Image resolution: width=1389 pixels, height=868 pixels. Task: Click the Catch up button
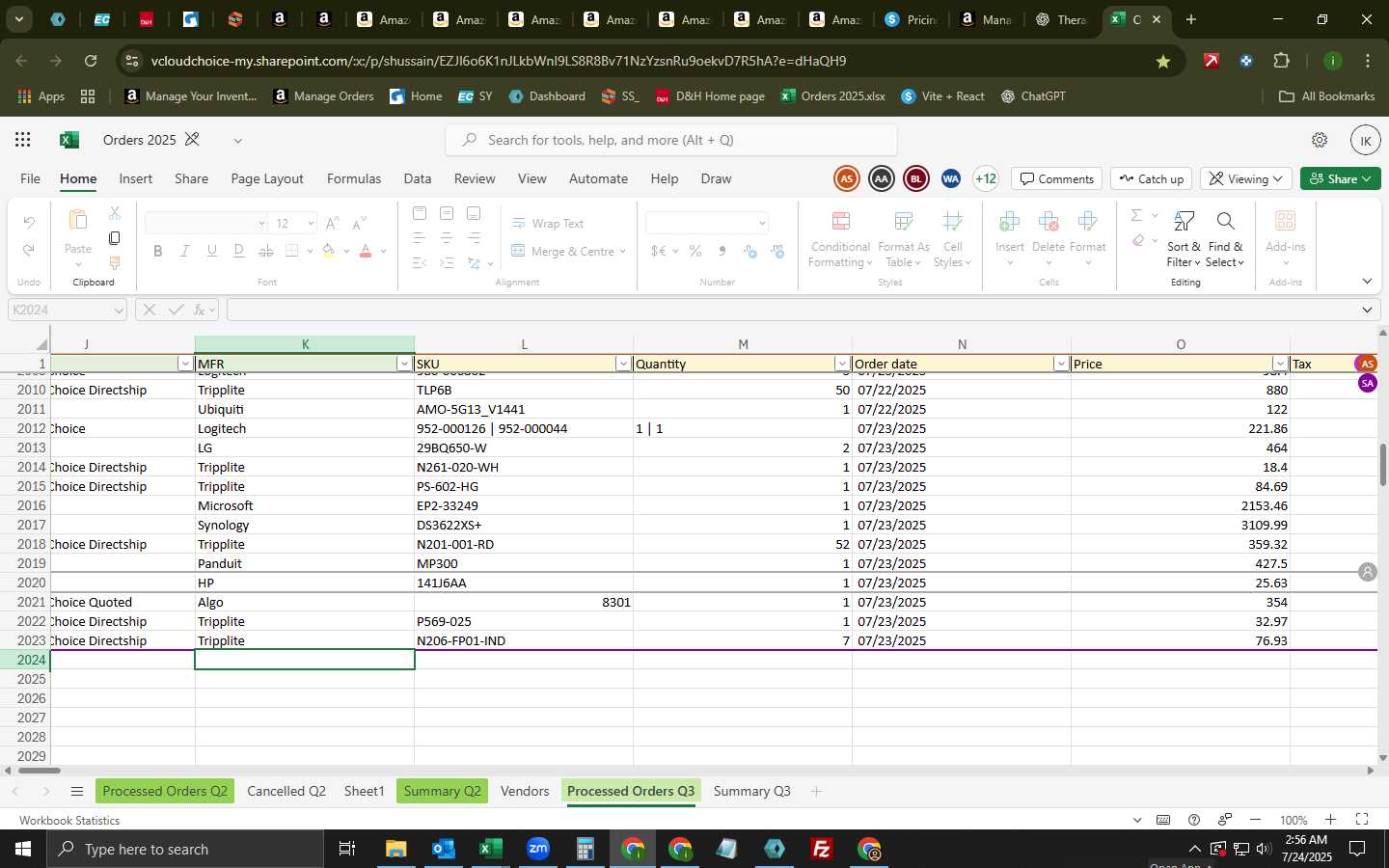(1152, 178)
